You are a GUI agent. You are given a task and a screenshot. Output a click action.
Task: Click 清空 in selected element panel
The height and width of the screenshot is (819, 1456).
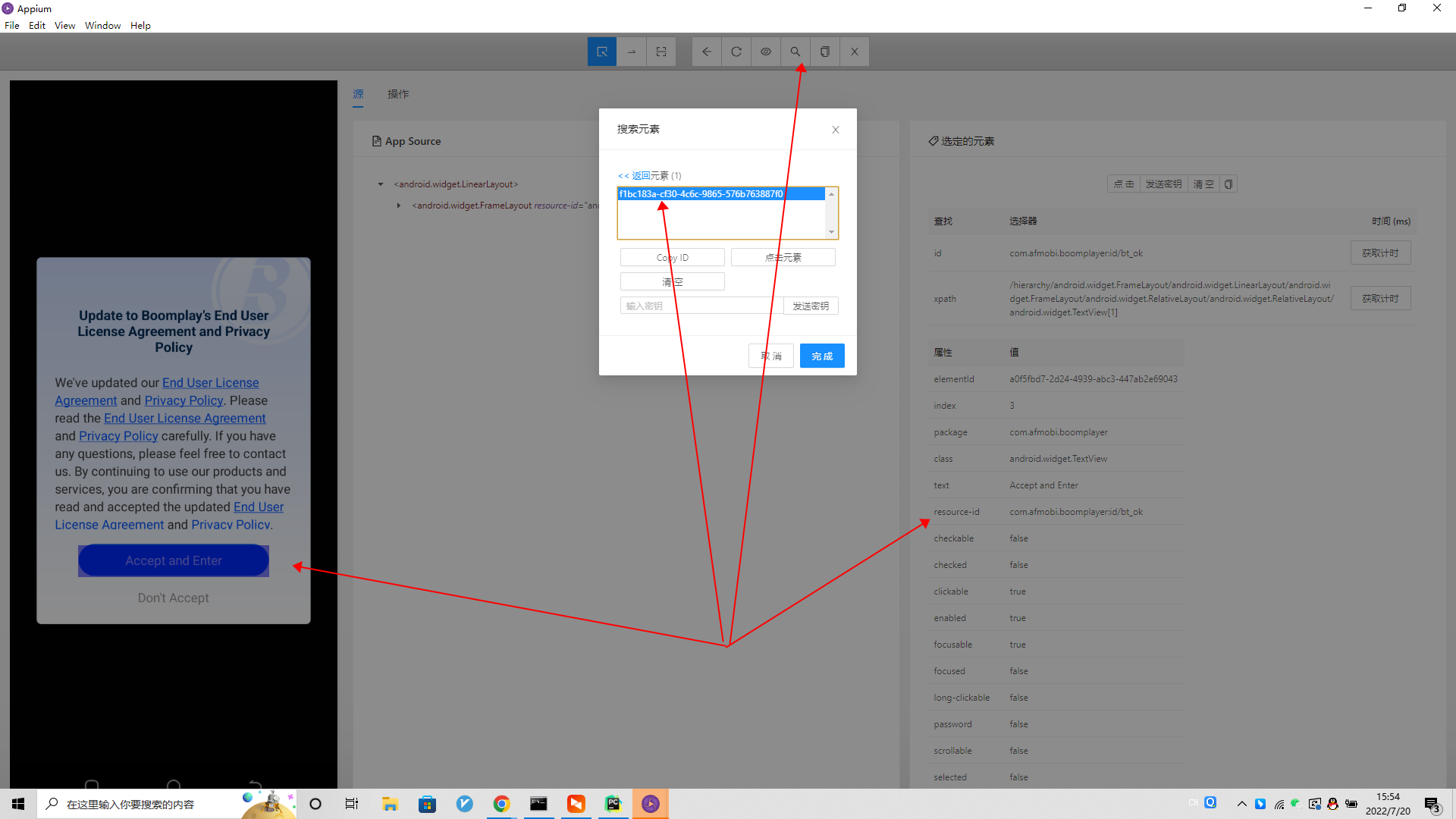[1203, 184]
